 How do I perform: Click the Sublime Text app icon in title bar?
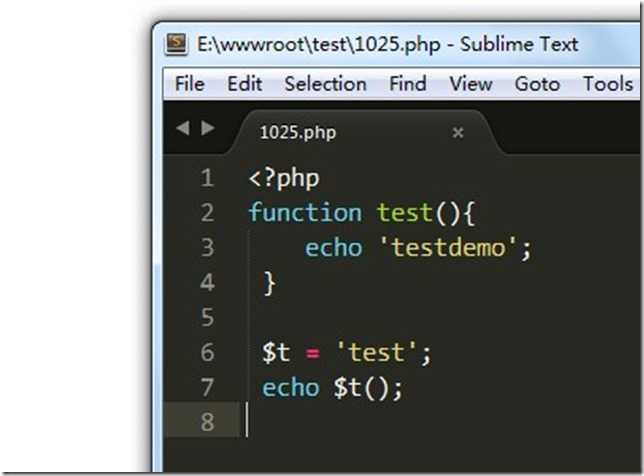tap(176, 44)
